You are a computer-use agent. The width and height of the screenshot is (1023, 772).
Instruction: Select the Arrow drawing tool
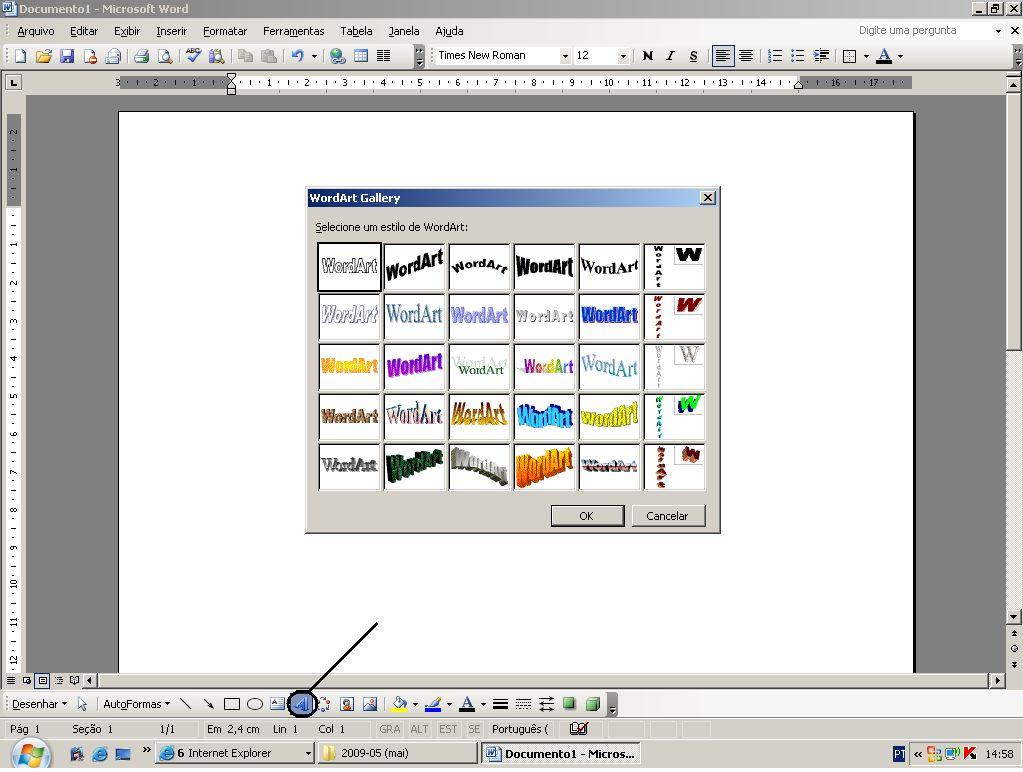pyautogui.click(x=209, y=704)
